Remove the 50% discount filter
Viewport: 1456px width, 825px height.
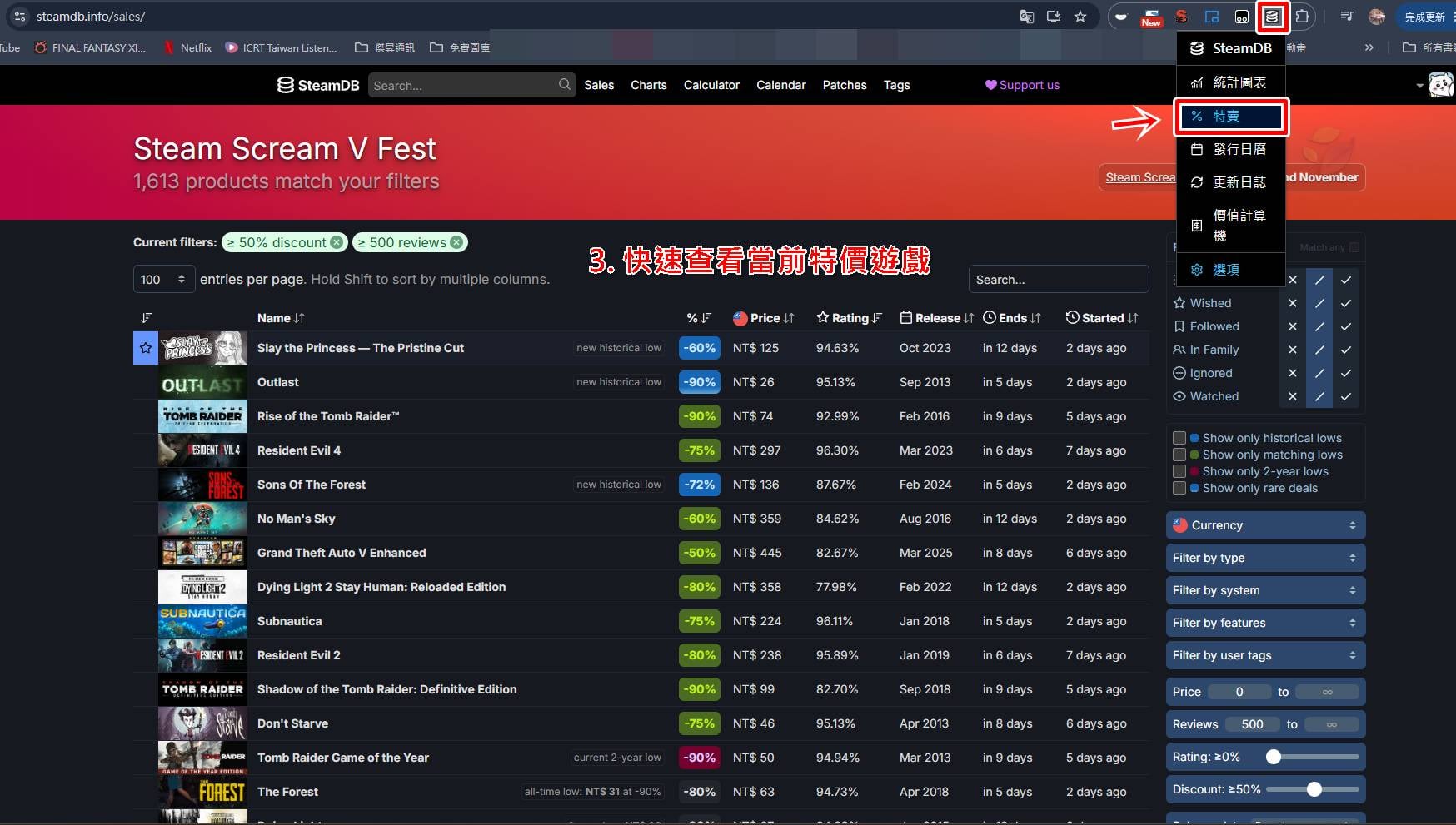point(337,242)
